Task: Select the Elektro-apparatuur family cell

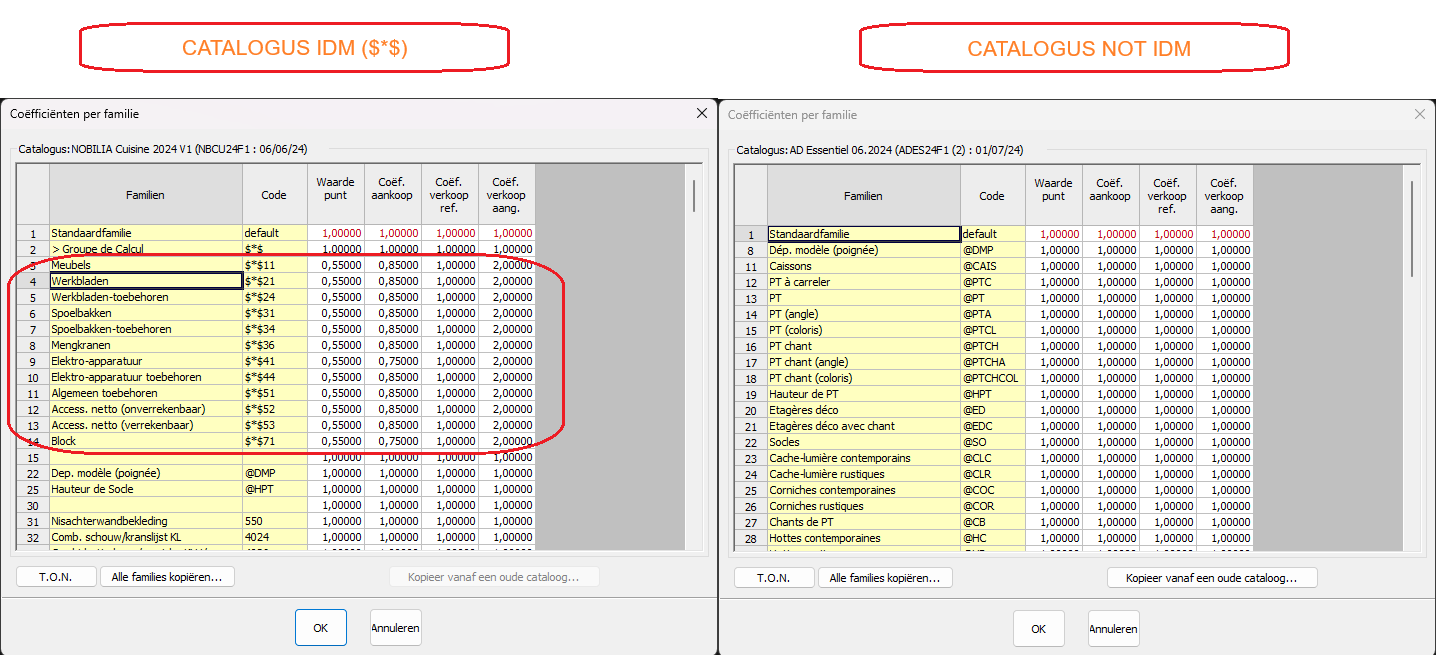Action: point(146,361)
